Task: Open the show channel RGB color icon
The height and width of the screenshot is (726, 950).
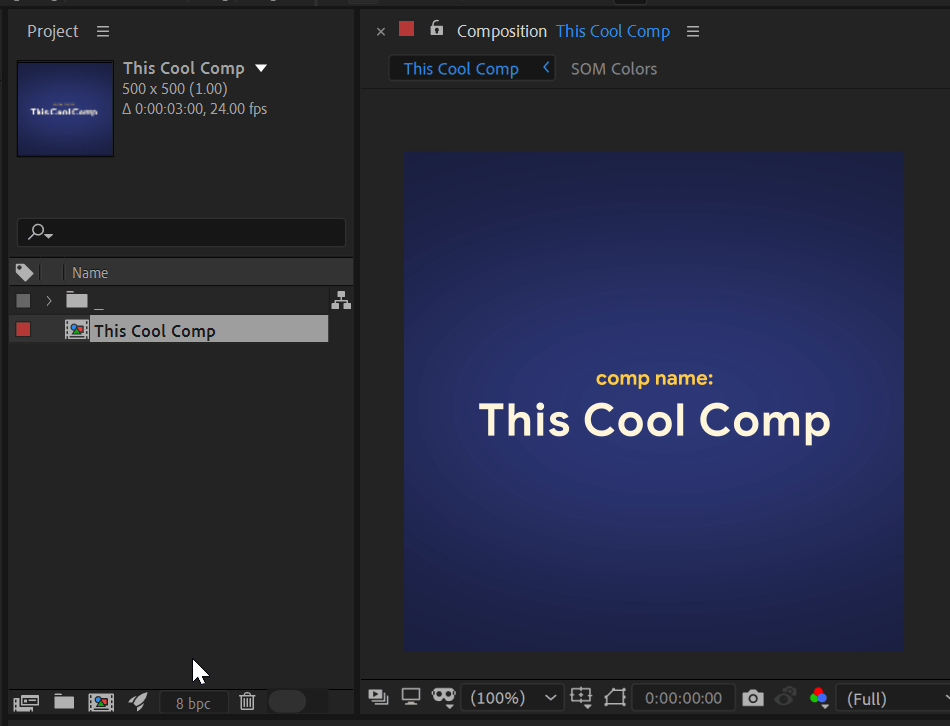Action: pyautogui.click(x=819, y=698)
